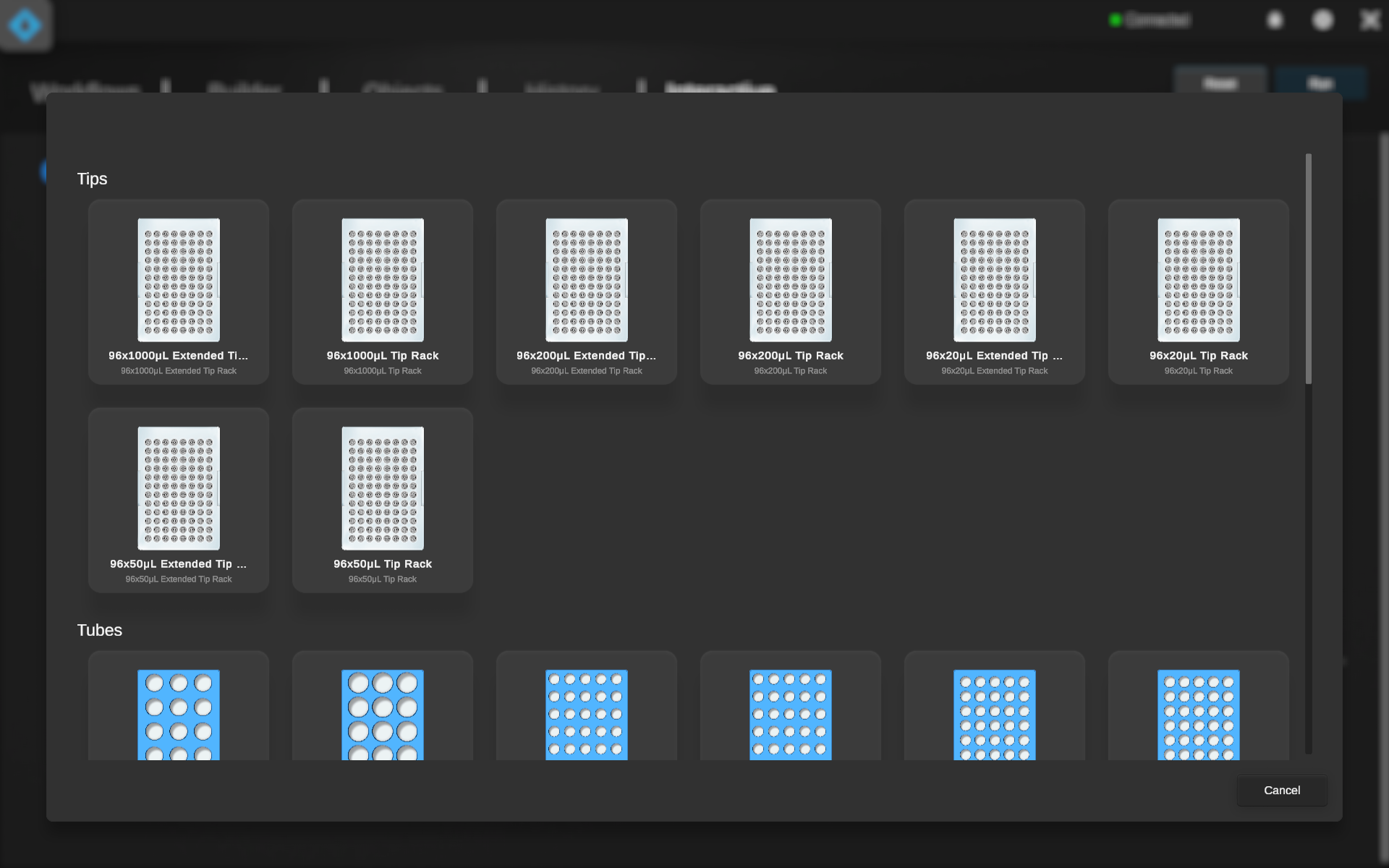Pick the 96x200µL Extended Tip Rack image
Screen dimensions: 1389x868
click(587, 280)
